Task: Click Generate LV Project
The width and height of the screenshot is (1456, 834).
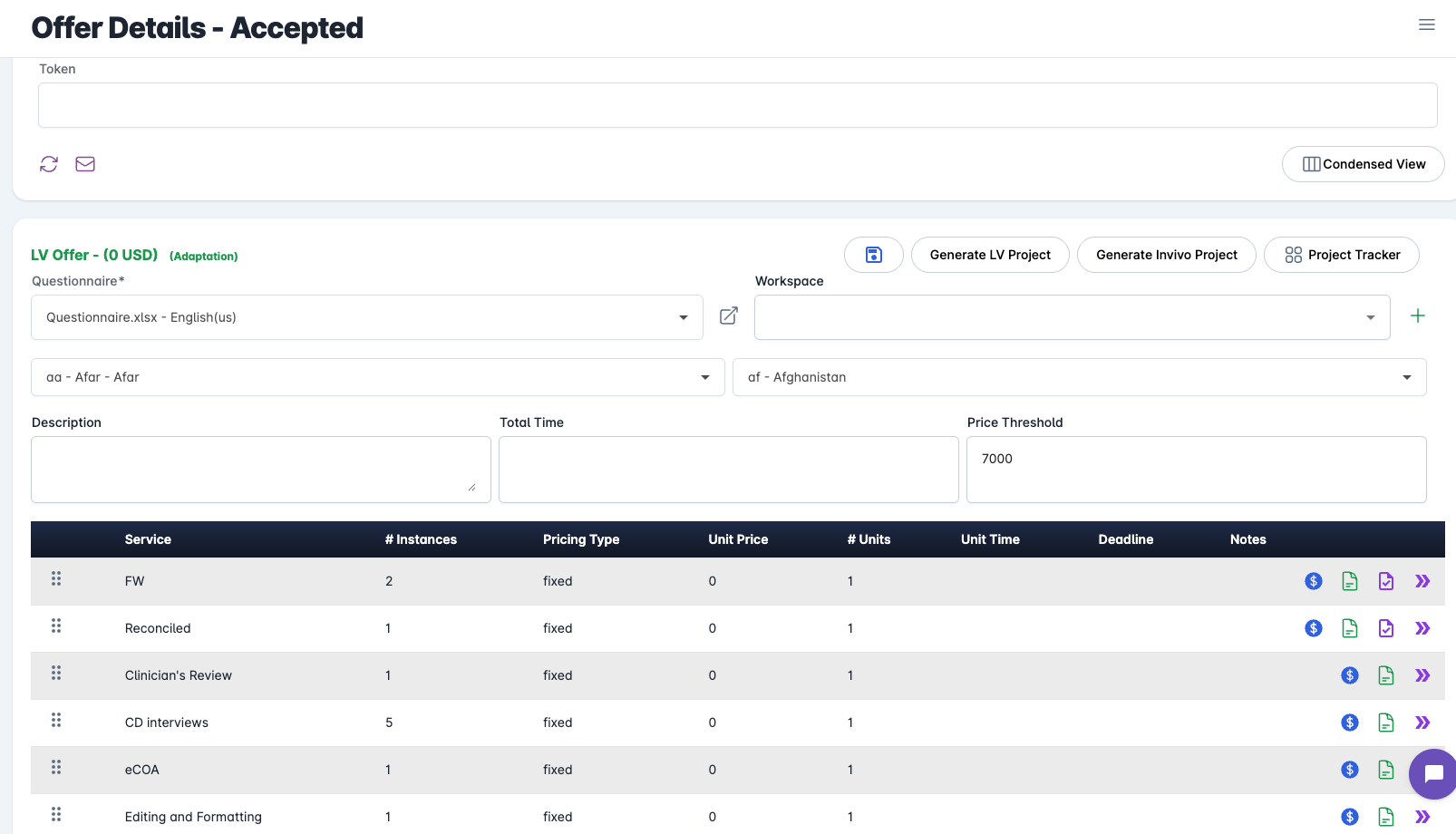Action: pyautogui.click(x=989, y=255)
